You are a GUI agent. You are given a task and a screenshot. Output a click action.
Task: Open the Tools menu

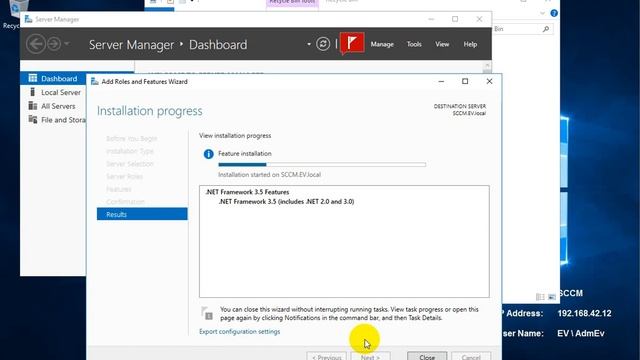pyautogui.click(x=414, y=44)
